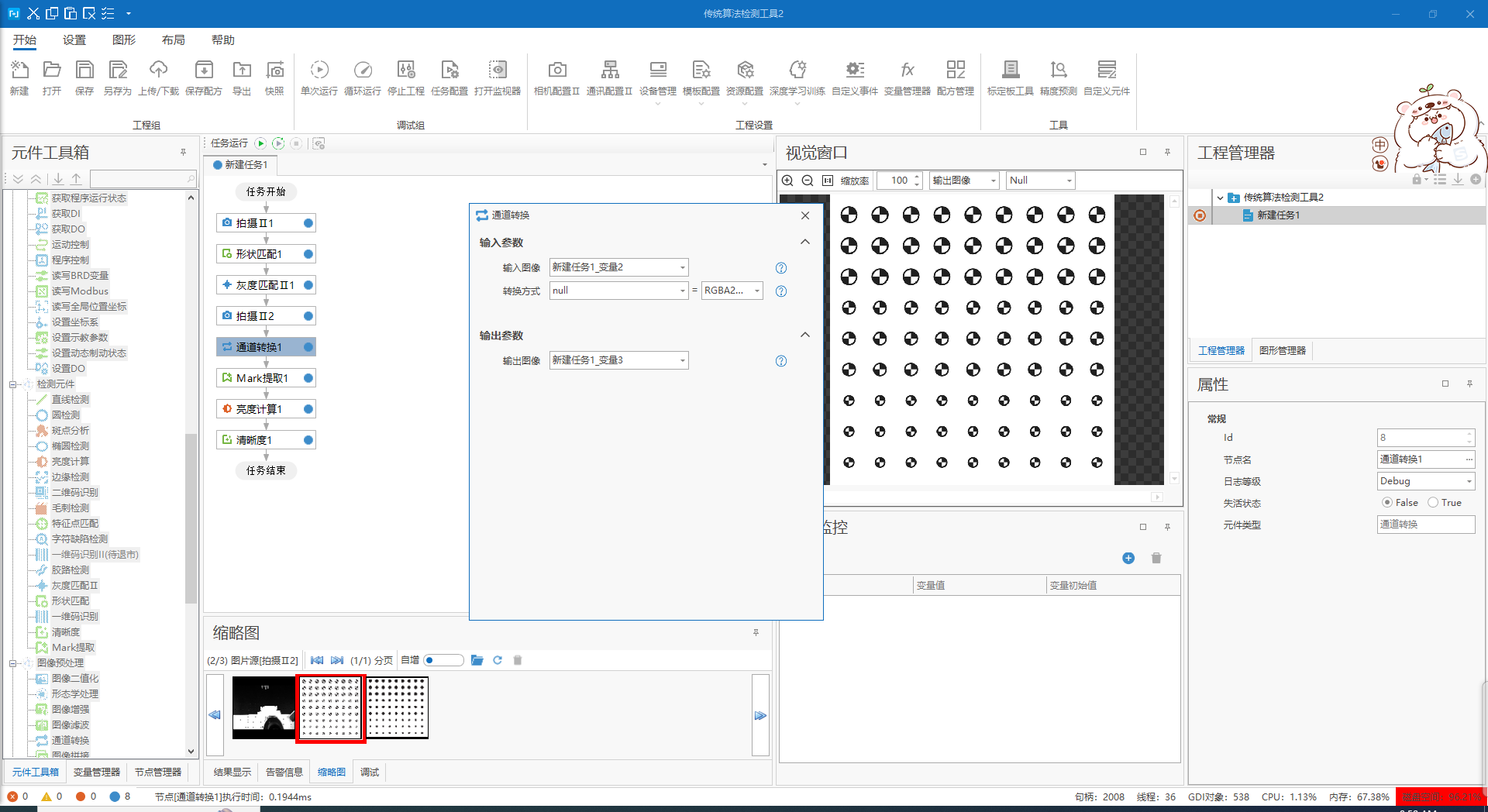Zoom in the vision window
The image size is (1488, 812).
pos(787,181)
